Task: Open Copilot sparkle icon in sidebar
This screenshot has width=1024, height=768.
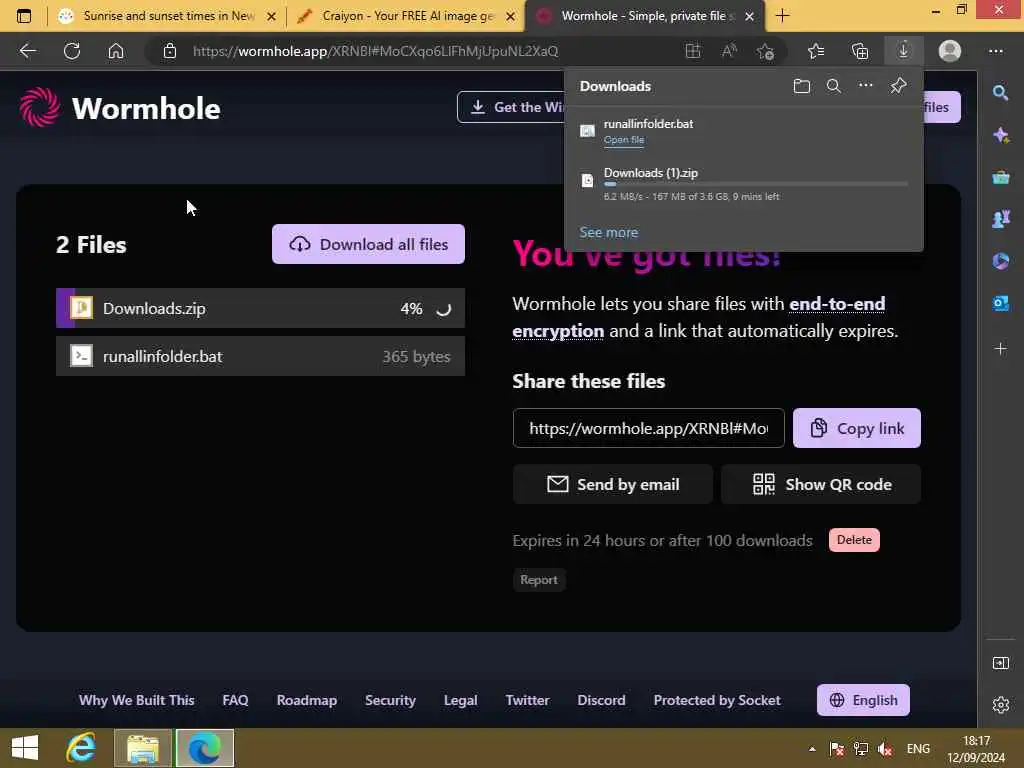Action: point(1000,135)
